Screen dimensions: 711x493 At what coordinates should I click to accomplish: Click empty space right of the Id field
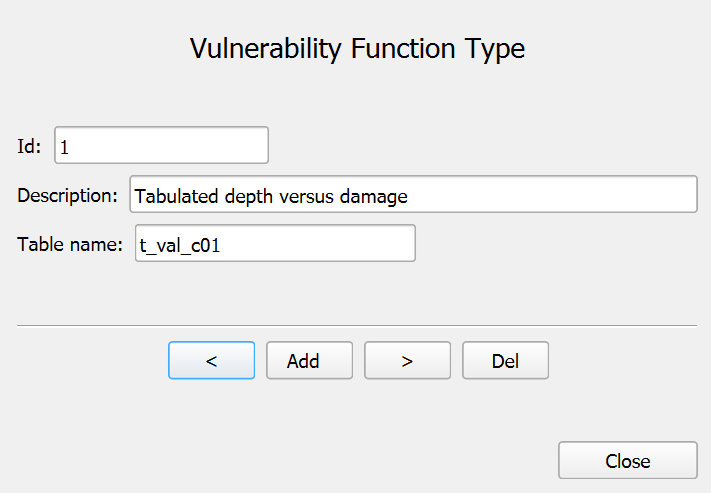point(480,145)
